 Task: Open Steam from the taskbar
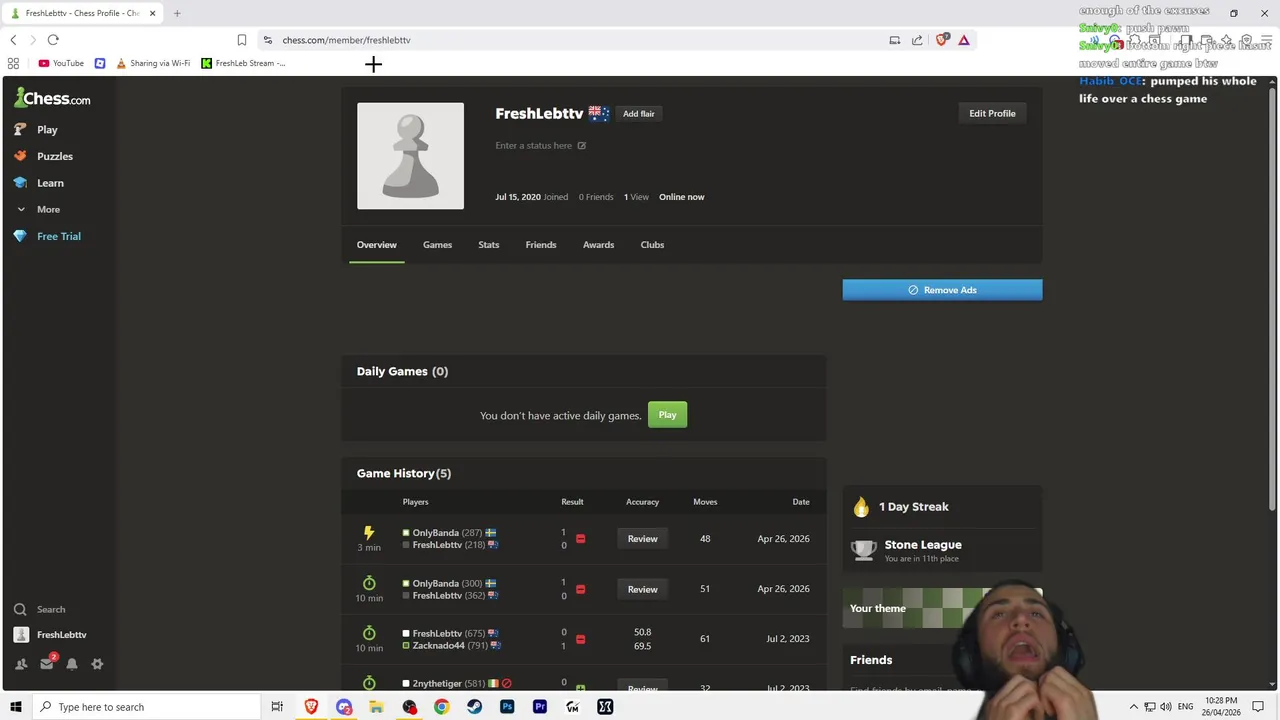(x=474, y=707)
